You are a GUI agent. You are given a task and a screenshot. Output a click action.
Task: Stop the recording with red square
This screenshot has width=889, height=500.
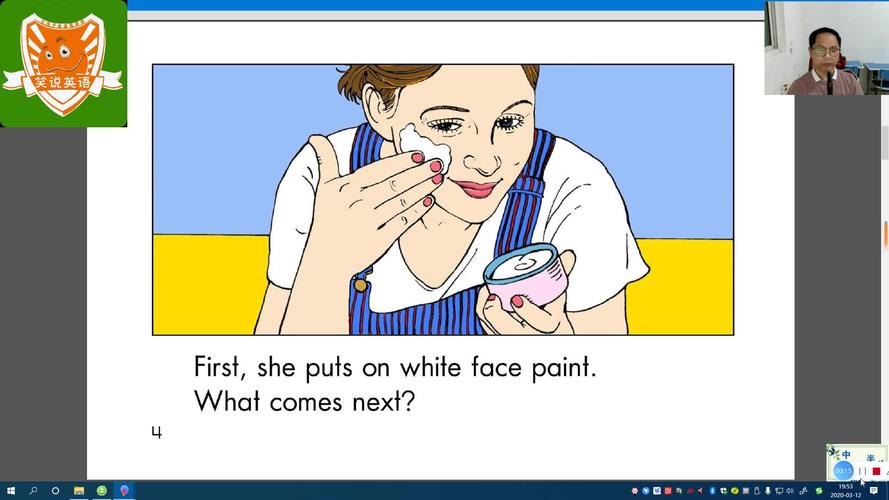coord(877,471)
